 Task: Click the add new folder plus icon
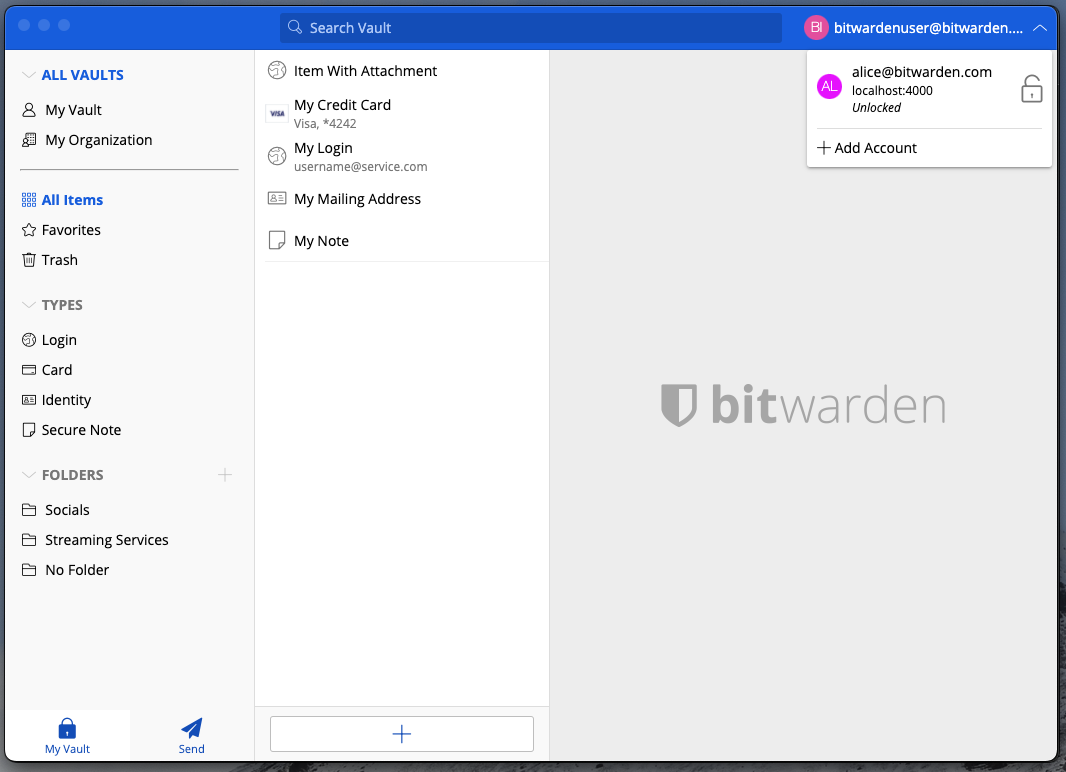click(x=225, y=475)
